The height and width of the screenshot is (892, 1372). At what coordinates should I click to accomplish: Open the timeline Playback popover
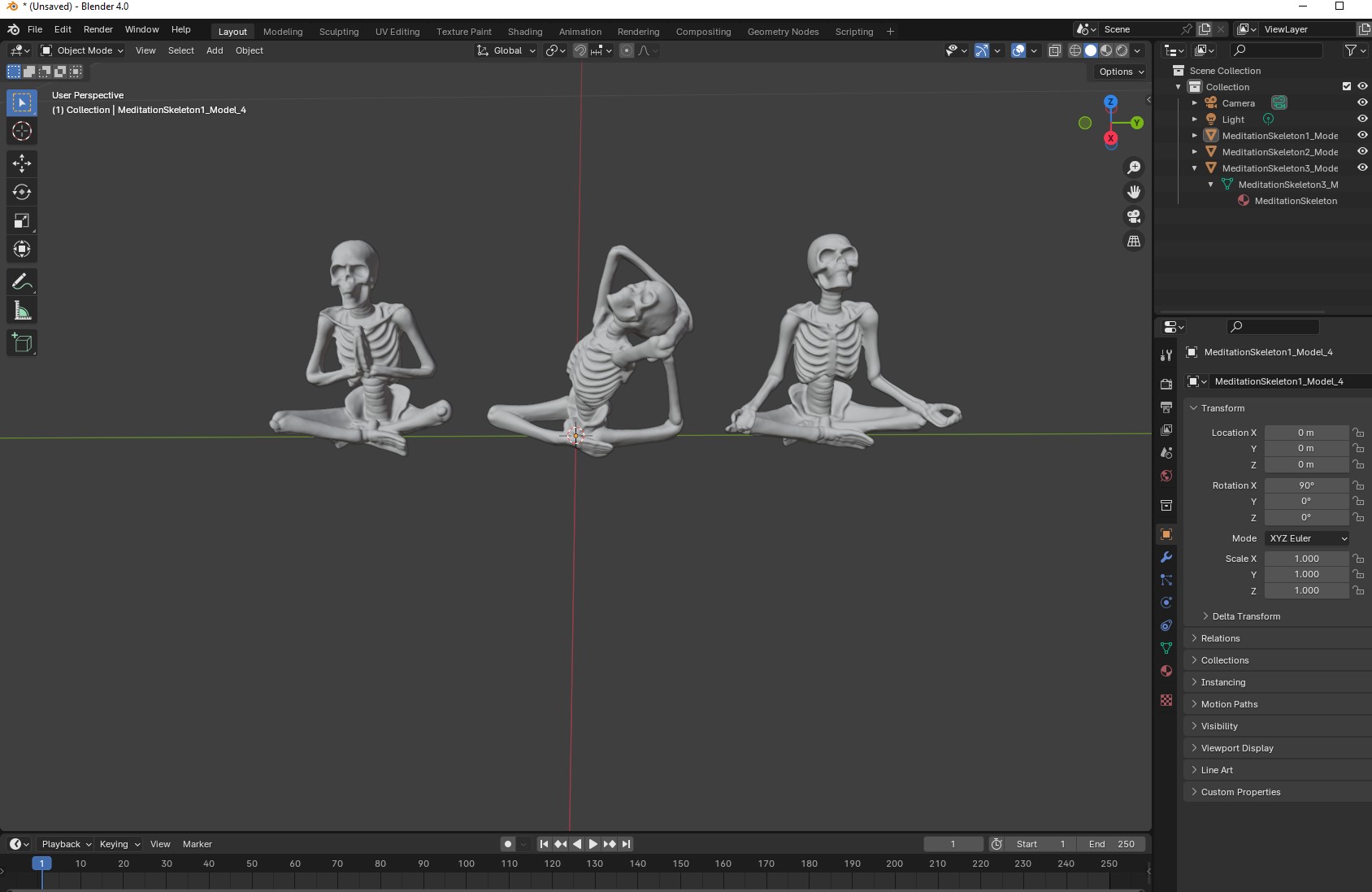[67, 844]
